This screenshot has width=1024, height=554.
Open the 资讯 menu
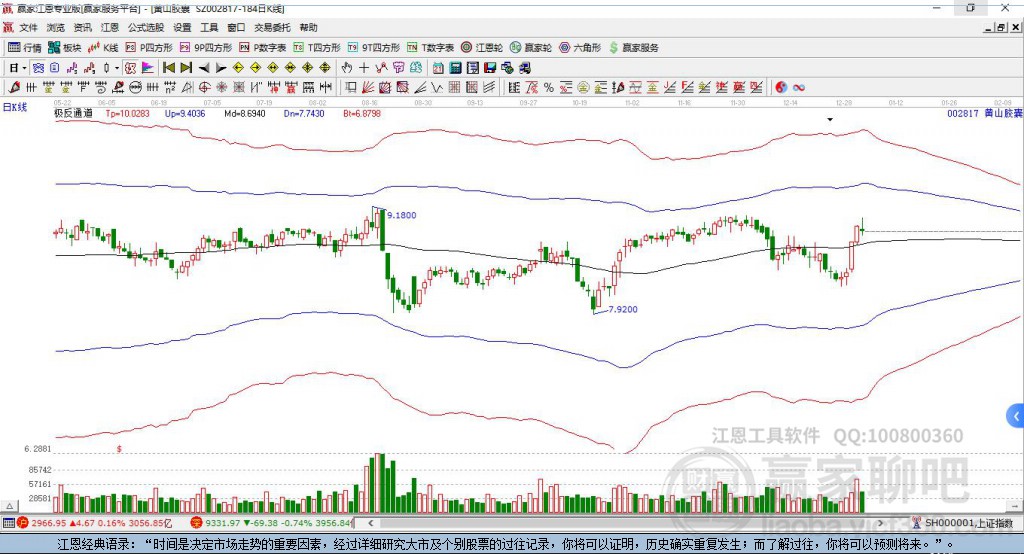coord(82,27)
